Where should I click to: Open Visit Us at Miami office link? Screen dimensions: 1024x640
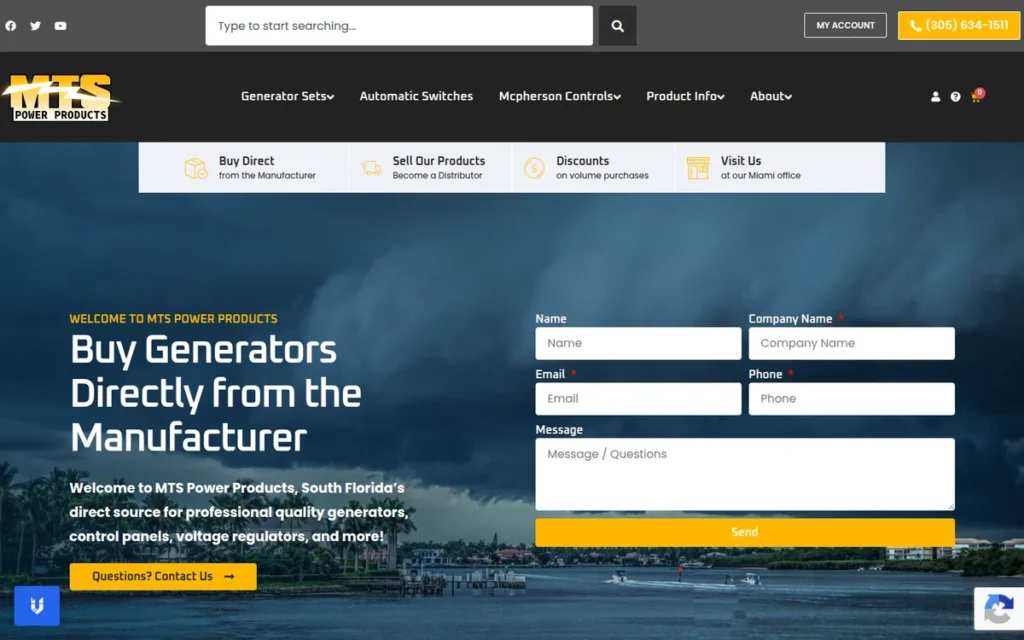coord(760,167)
